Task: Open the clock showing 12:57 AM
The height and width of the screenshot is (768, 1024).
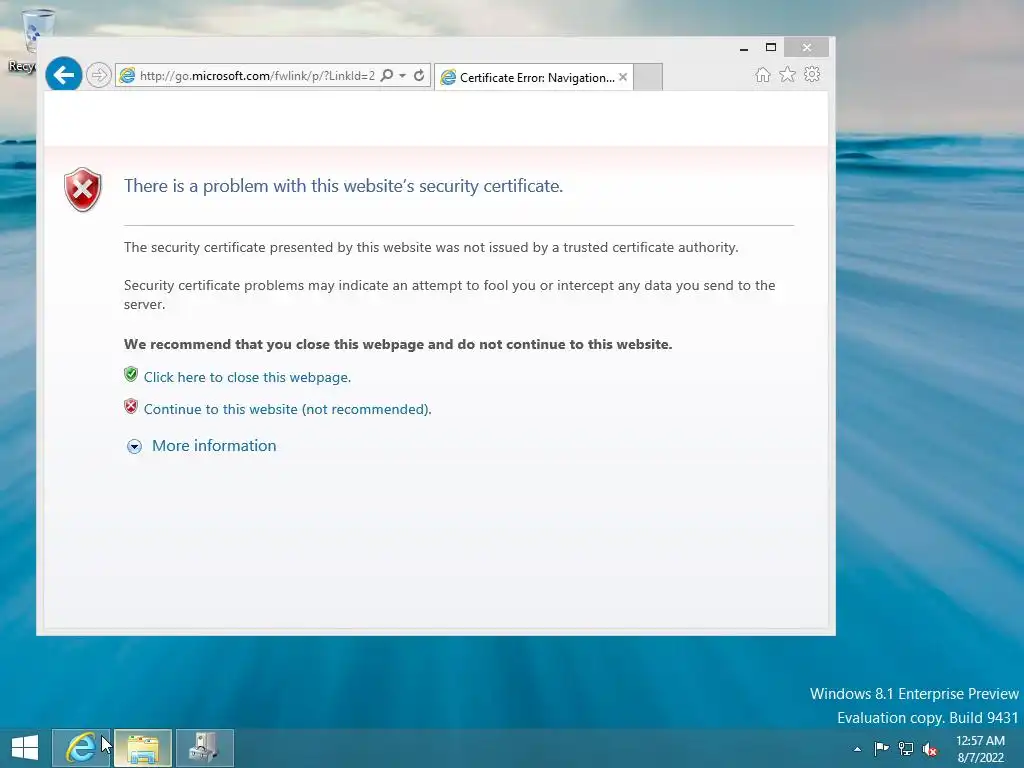Action: [981, 749]
